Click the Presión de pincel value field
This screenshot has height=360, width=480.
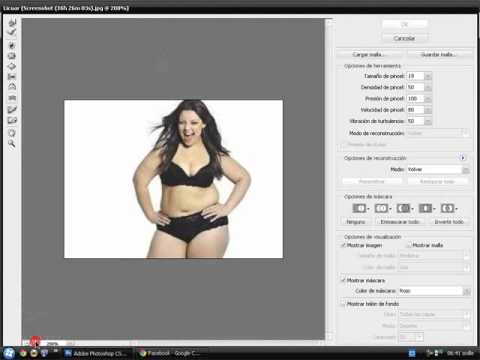pos(415,99)
